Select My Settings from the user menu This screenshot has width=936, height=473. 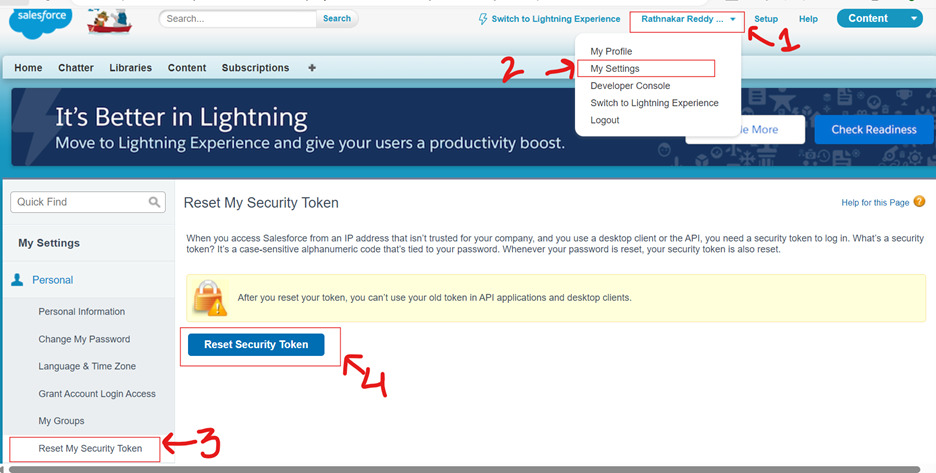[x=615, y=69]
